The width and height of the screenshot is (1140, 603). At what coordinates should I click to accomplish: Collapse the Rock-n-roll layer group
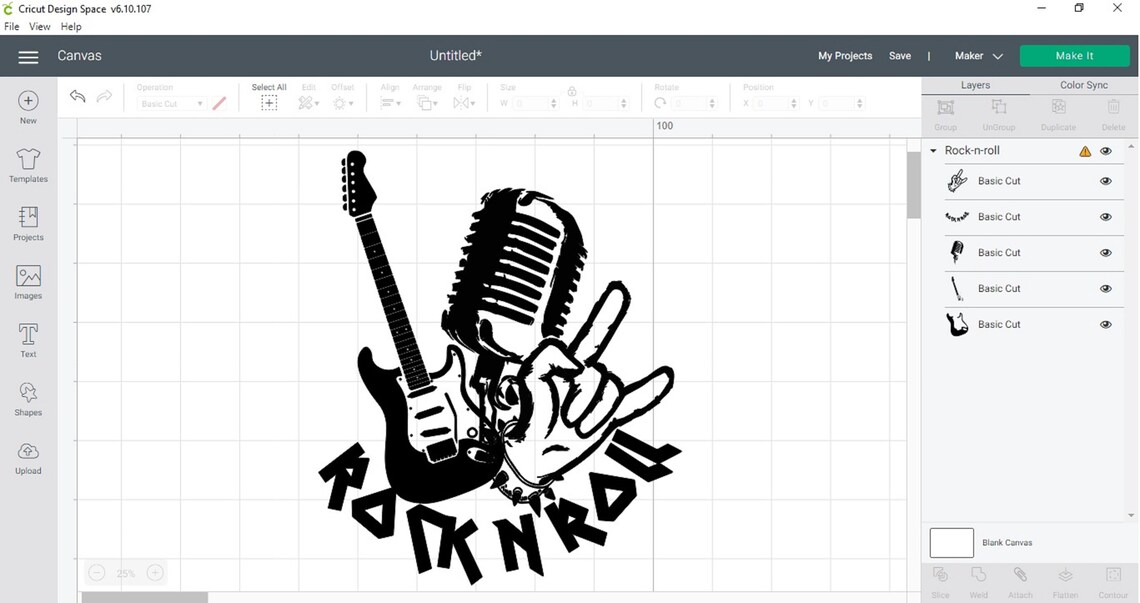(x=932, y=150)
